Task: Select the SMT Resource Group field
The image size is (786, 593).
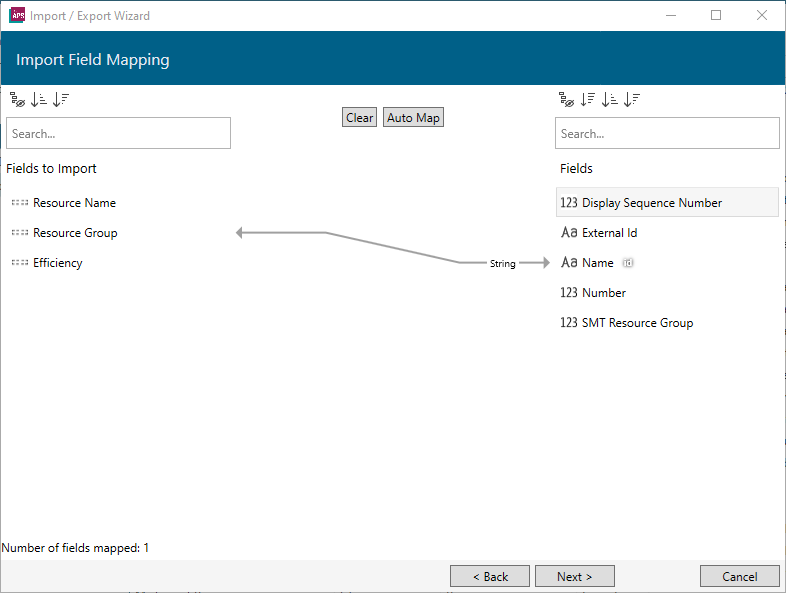Action: 637,323
